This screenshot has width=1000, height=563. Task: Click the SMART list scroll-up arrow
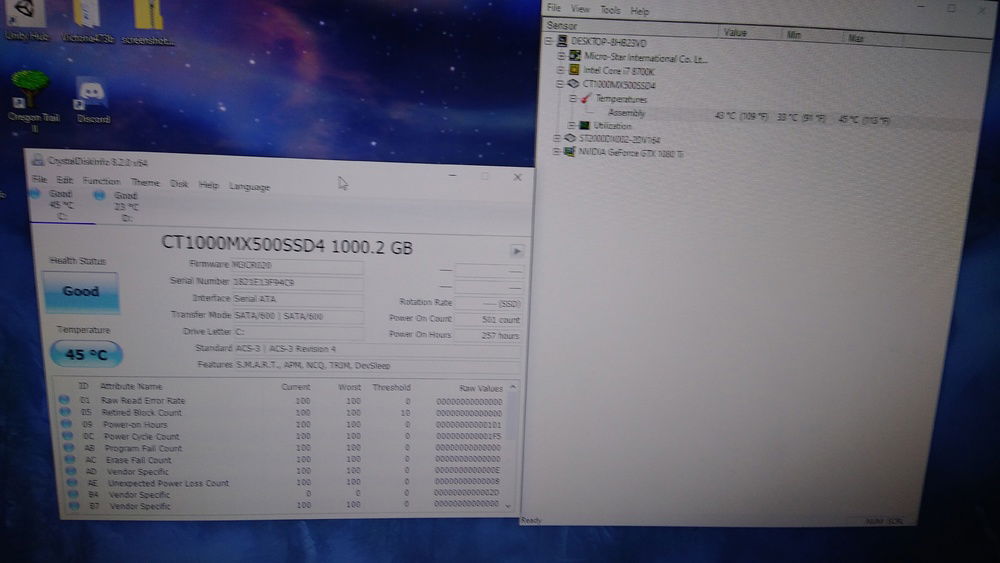pyautogui.click(x=513, y=388)
